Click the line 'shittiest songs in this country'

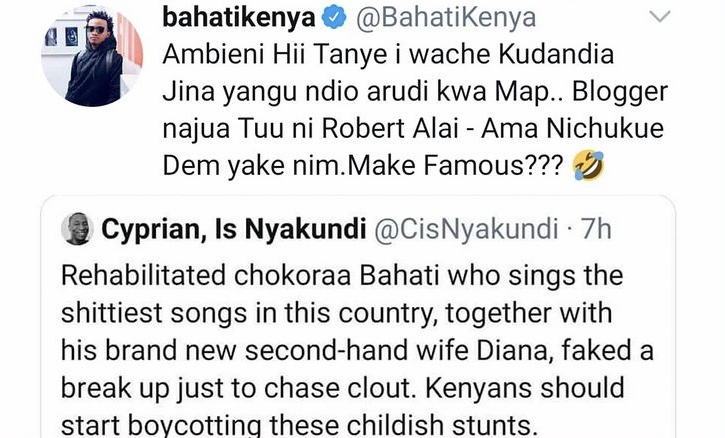337,313
